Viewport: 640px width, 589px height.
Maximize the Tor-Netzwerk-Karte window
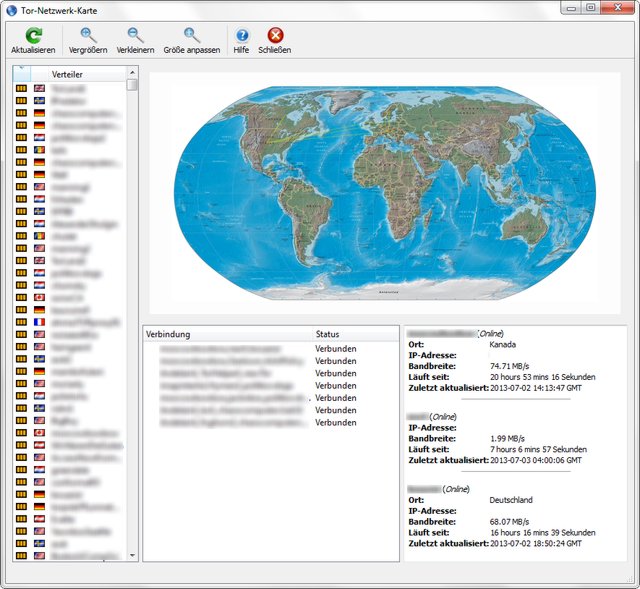click(x=591, y=8)
